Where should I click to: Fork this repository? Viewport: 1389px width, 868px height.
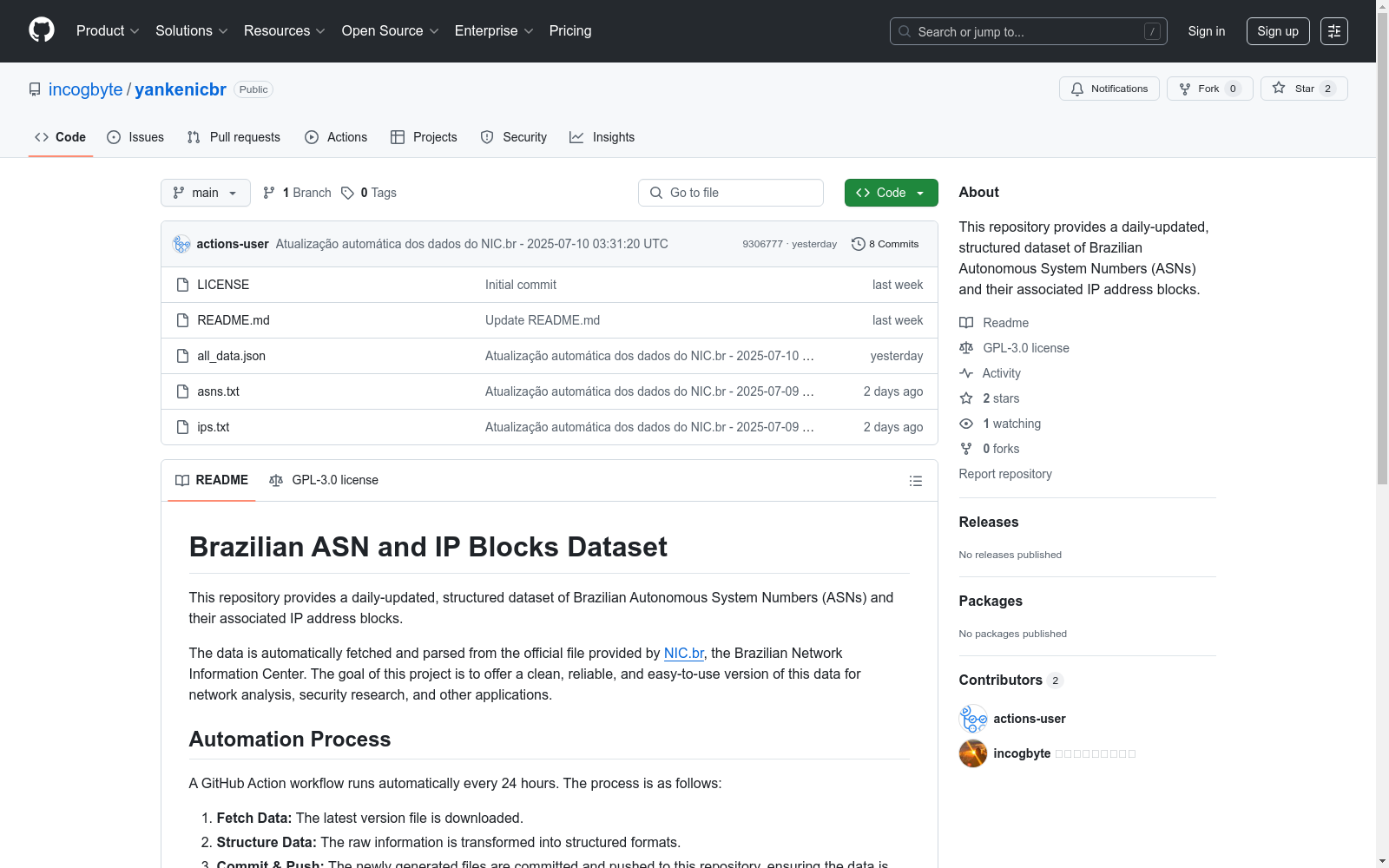(x=1210, y=89)
